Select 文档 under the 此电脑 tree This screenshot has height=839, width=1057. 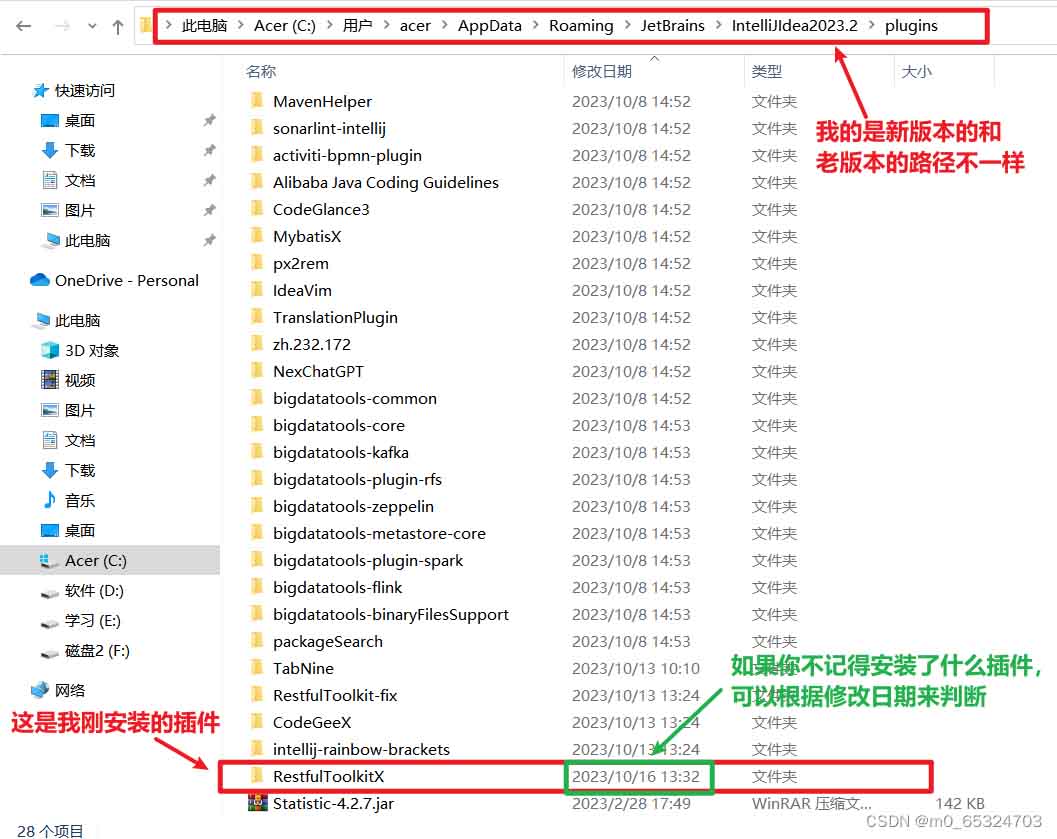(x=80, y=441)
